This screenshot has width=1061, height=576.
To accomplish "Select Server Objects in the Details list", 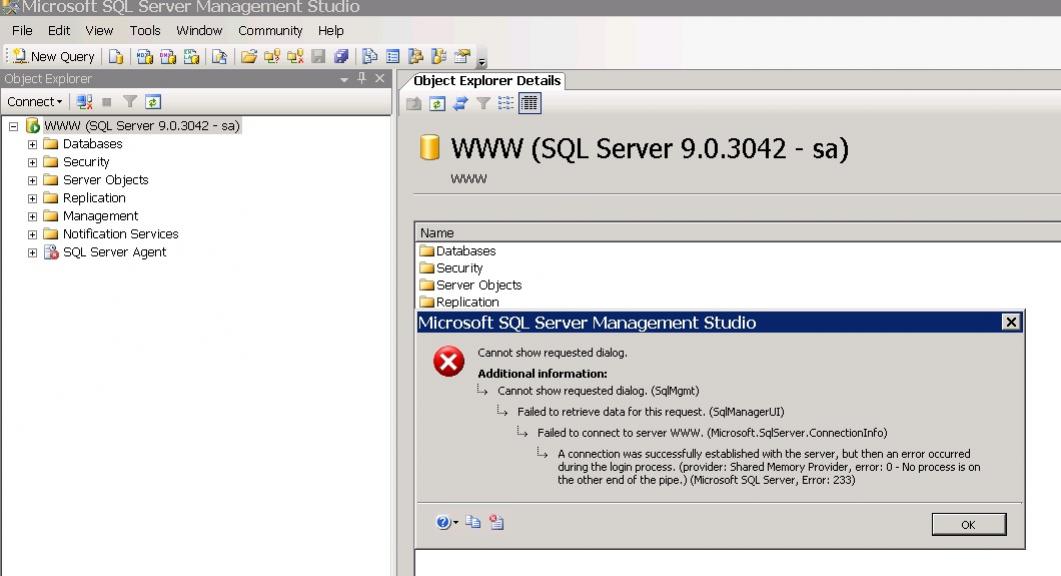I will 471,285.
